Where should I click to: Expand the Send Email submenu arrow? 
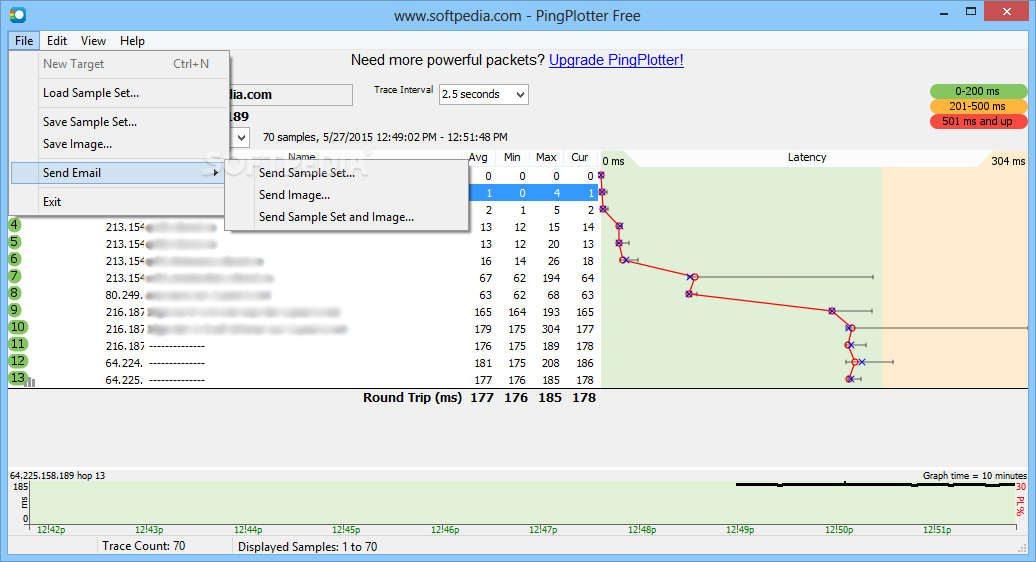tap(215, 172)
